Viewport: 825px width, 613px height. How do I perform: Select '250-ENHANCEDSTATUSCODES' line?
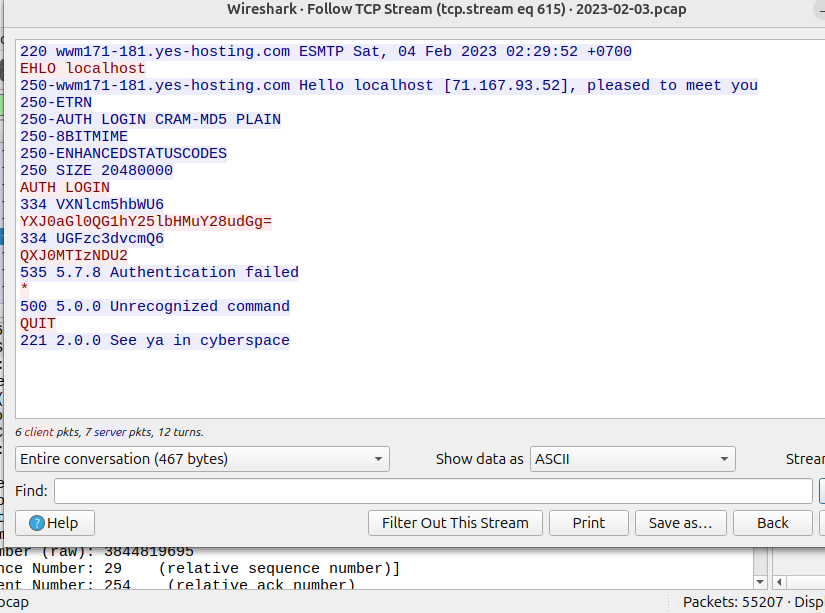coord(123,154)
